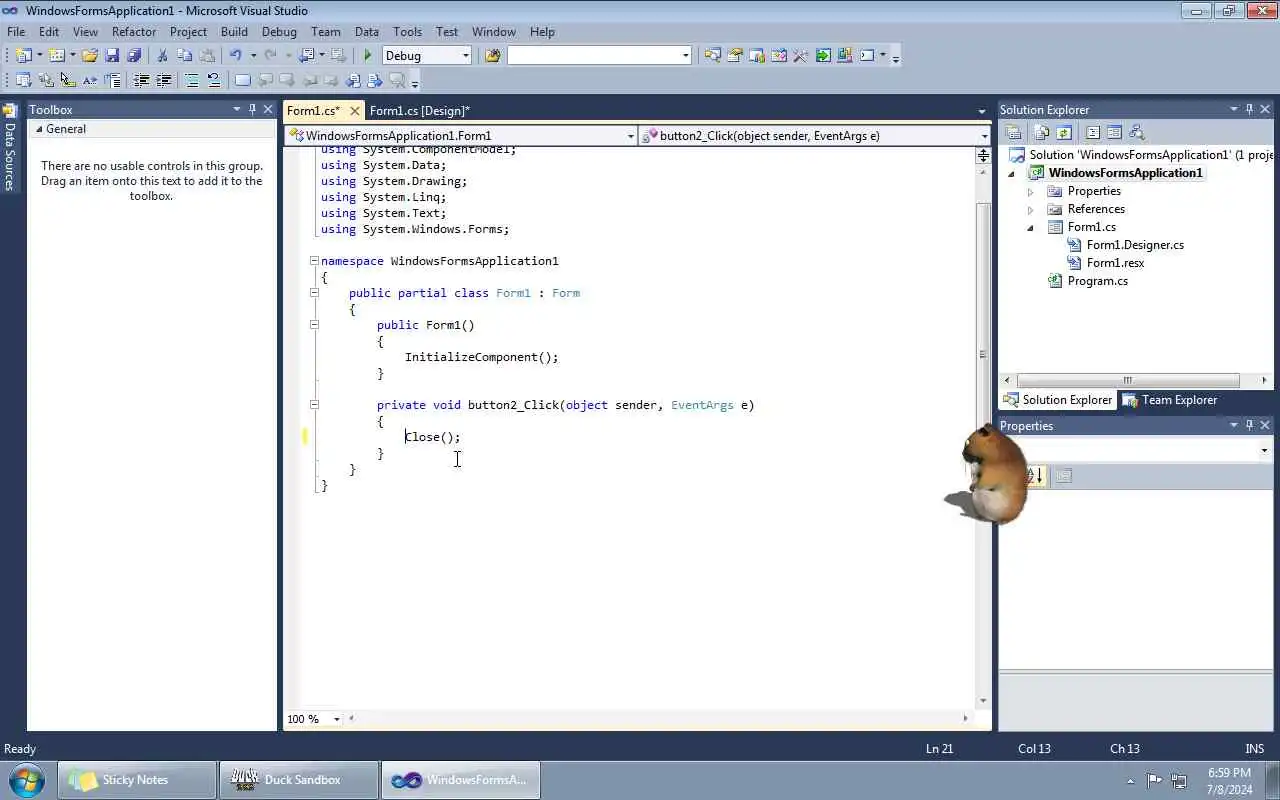Click the Decrease Indent toolbar icon
Image resolution: width=1280 pixels, height=800 pixels.
[141, 80]
